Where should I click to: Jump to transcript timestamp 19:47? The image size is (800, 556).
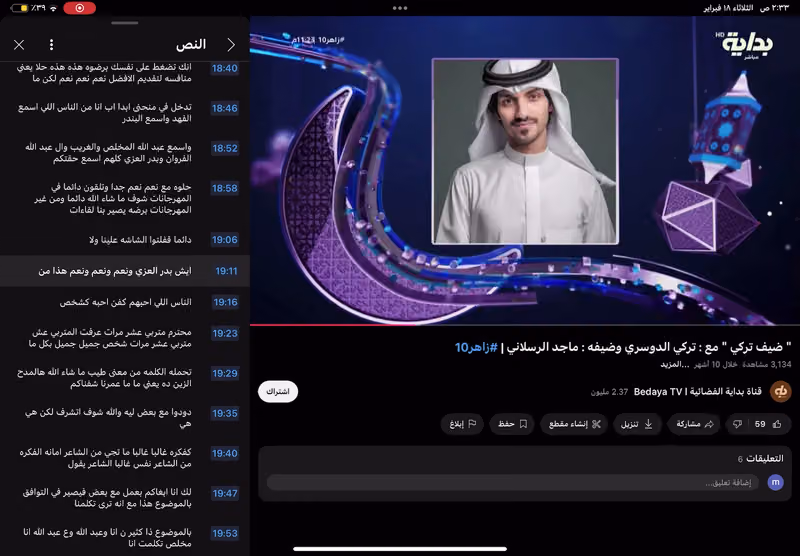(225, 493)
